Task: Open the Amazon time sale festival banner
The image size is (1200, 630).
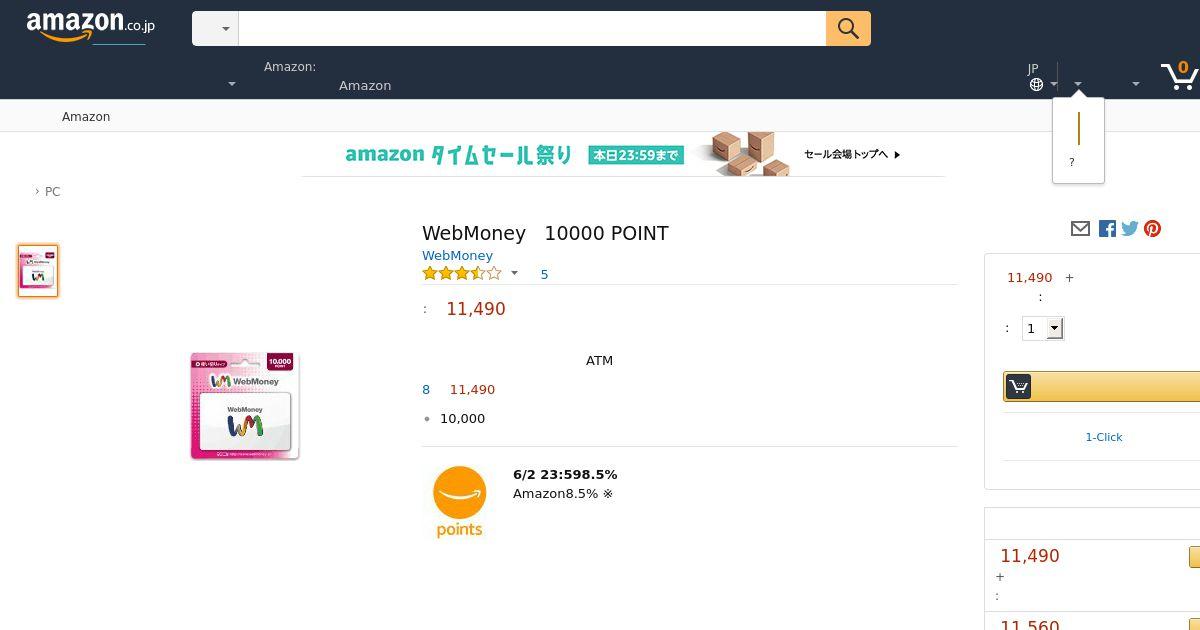Action: point(623,155)
